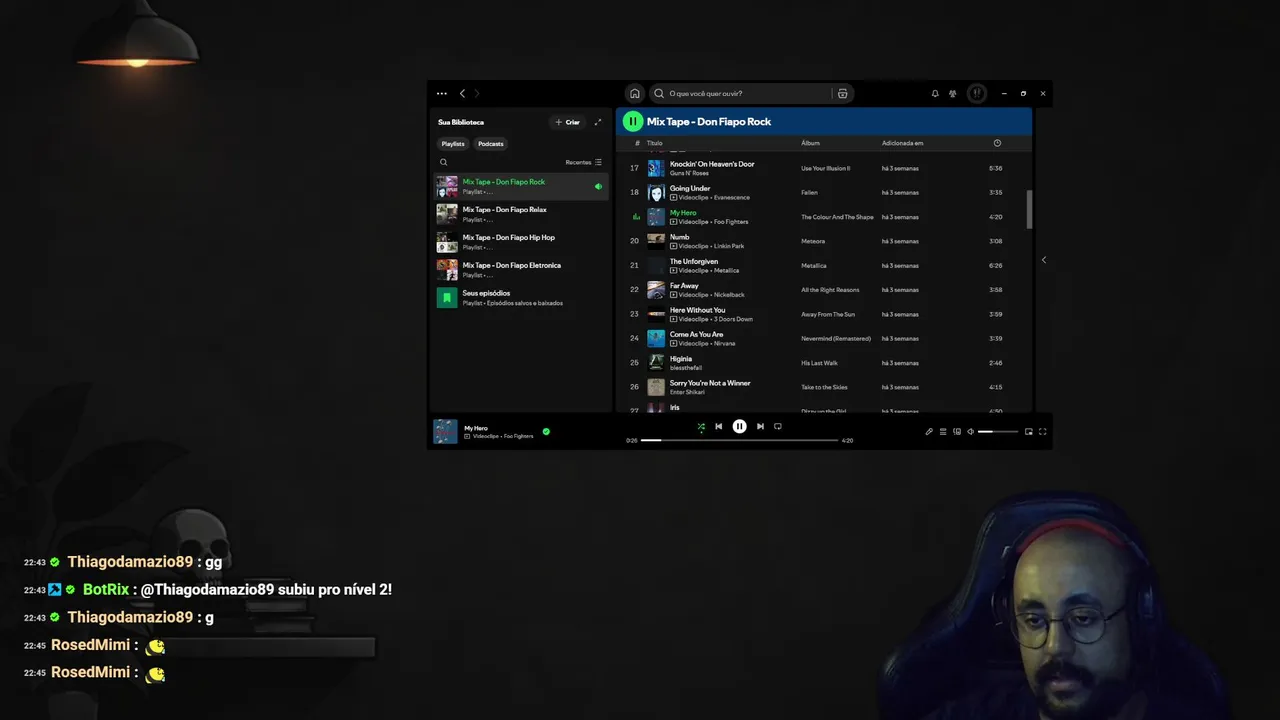Mute with the volume speaker icon
Screen dimensions: 1280x720
tap(970, 432)
